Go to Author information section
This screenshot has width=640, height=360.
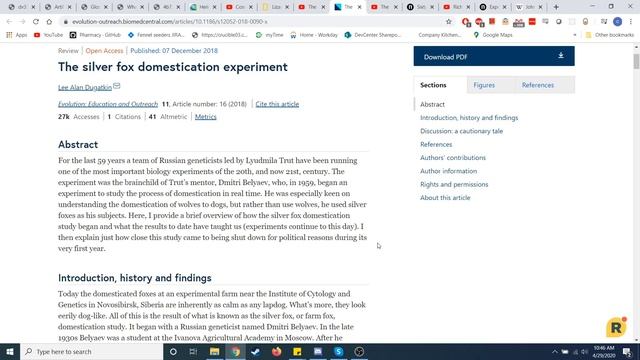click(x=448, y=171)
